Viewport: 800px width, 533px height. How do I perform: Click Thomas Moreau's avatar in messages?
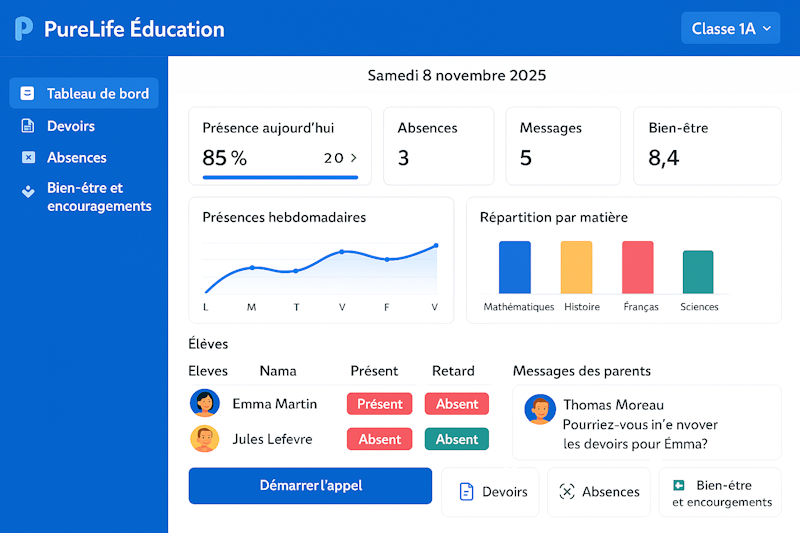pyautogui.click(x=540, y=410)
